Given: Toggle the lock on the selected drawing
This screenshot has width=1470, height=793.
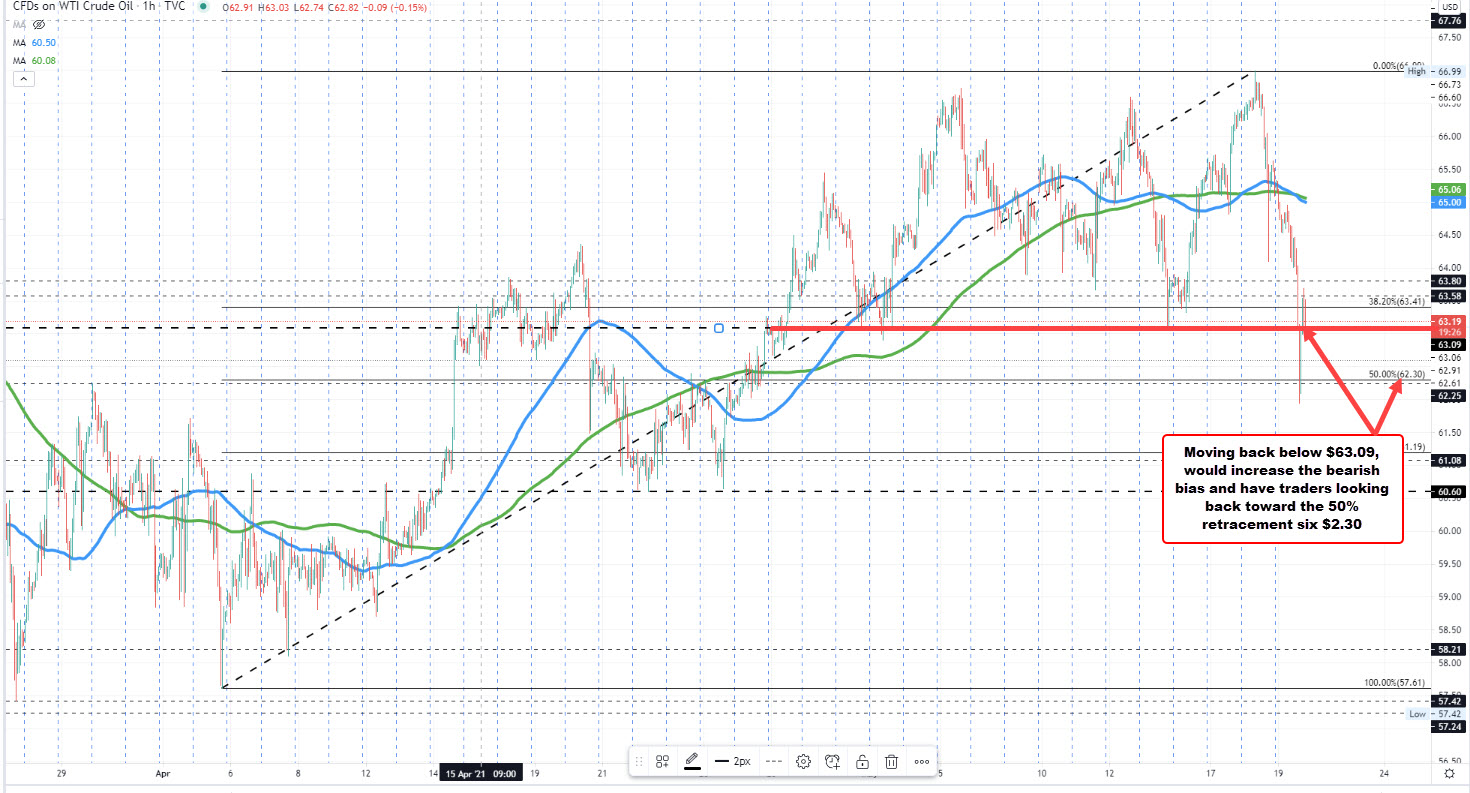Looking at the screenshot, I should click(861, 761).
